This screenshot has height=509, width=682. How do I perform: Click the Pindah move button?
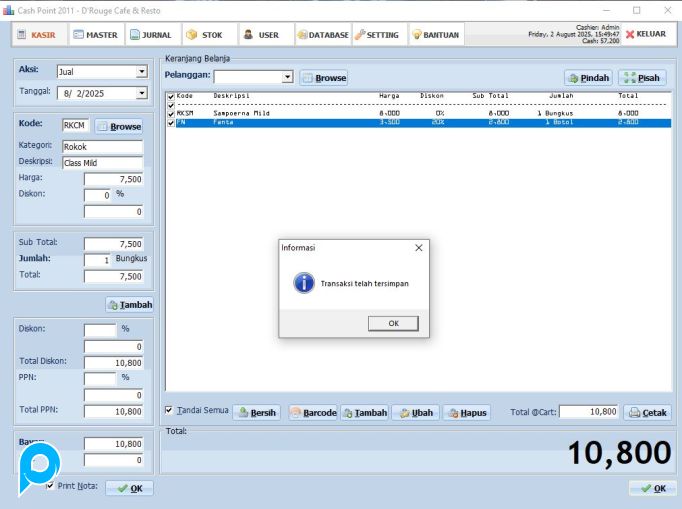588,77
